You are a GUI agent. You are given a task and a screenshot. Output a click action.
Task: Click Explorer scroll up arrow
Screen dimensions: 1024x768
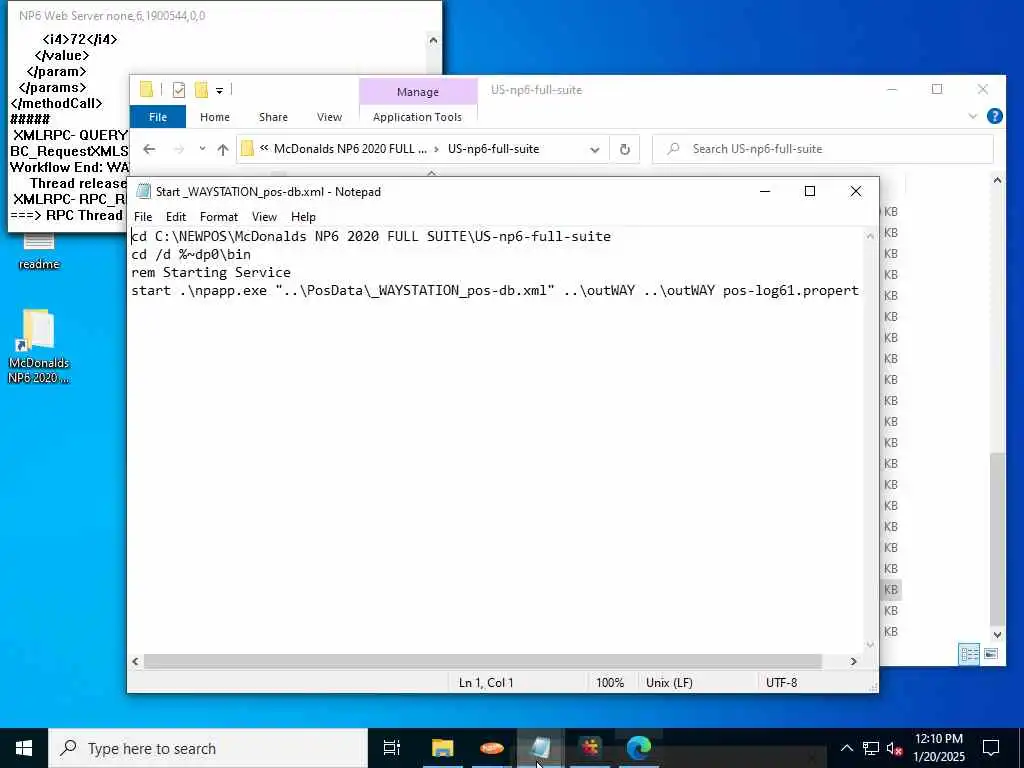pos(997,180)
